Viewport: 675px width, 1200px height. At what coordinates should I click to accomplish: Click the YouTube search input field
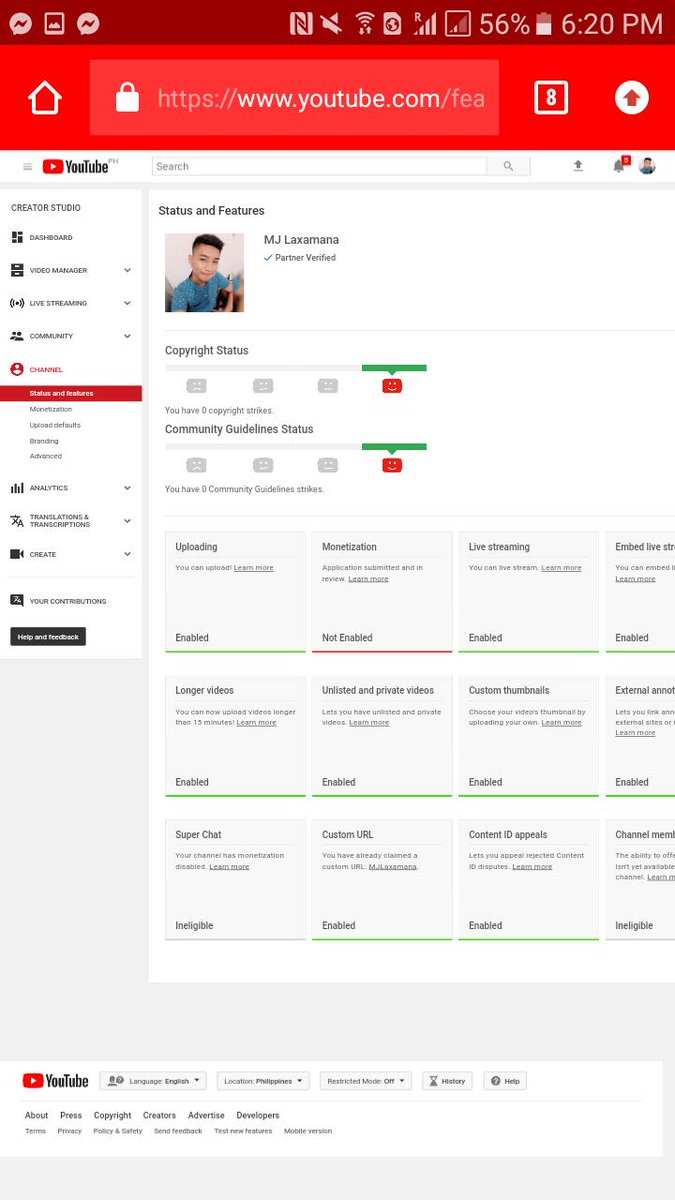[x=319, y=167]
